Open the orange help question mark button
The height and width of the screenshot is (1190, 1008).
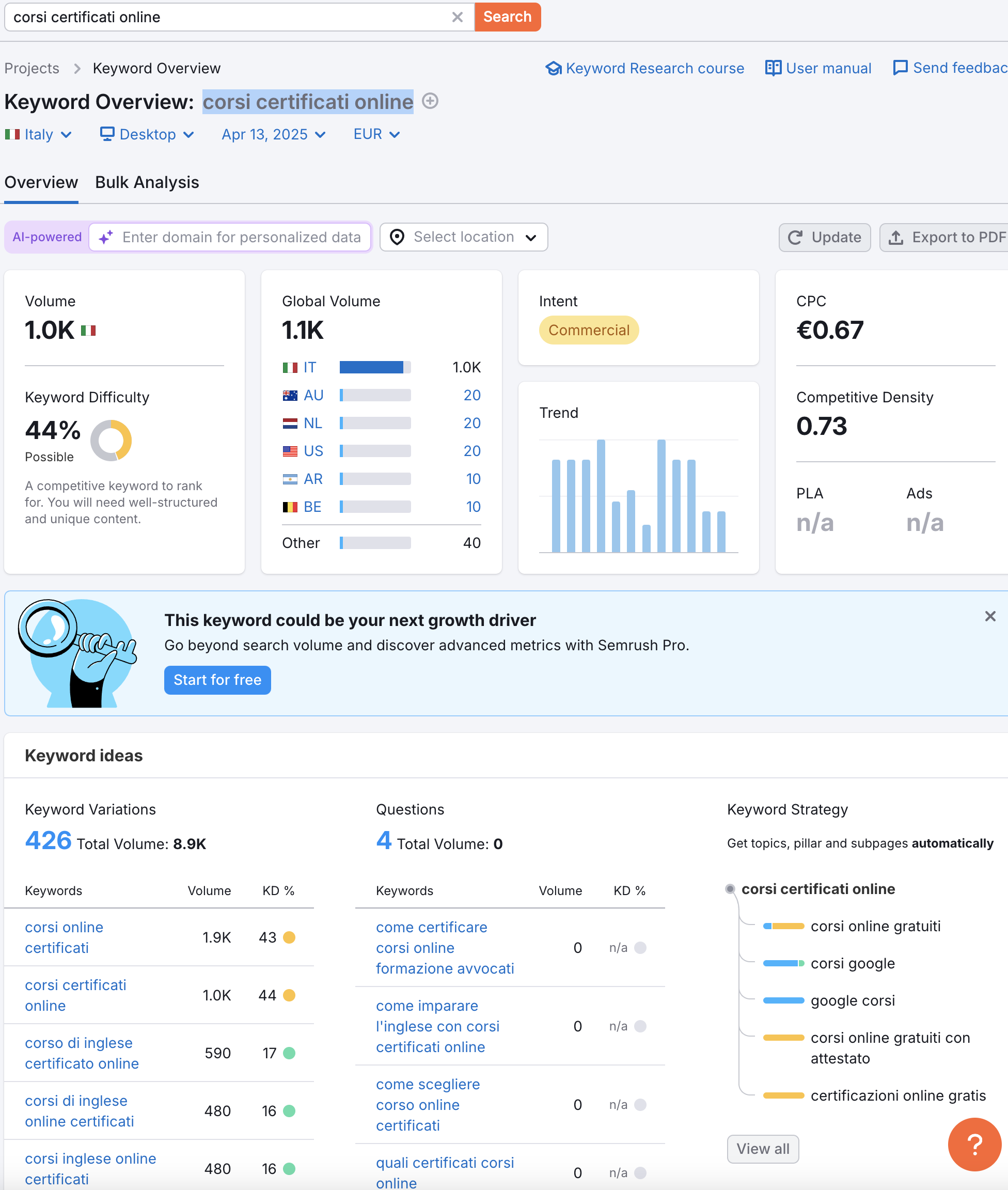974,1144
